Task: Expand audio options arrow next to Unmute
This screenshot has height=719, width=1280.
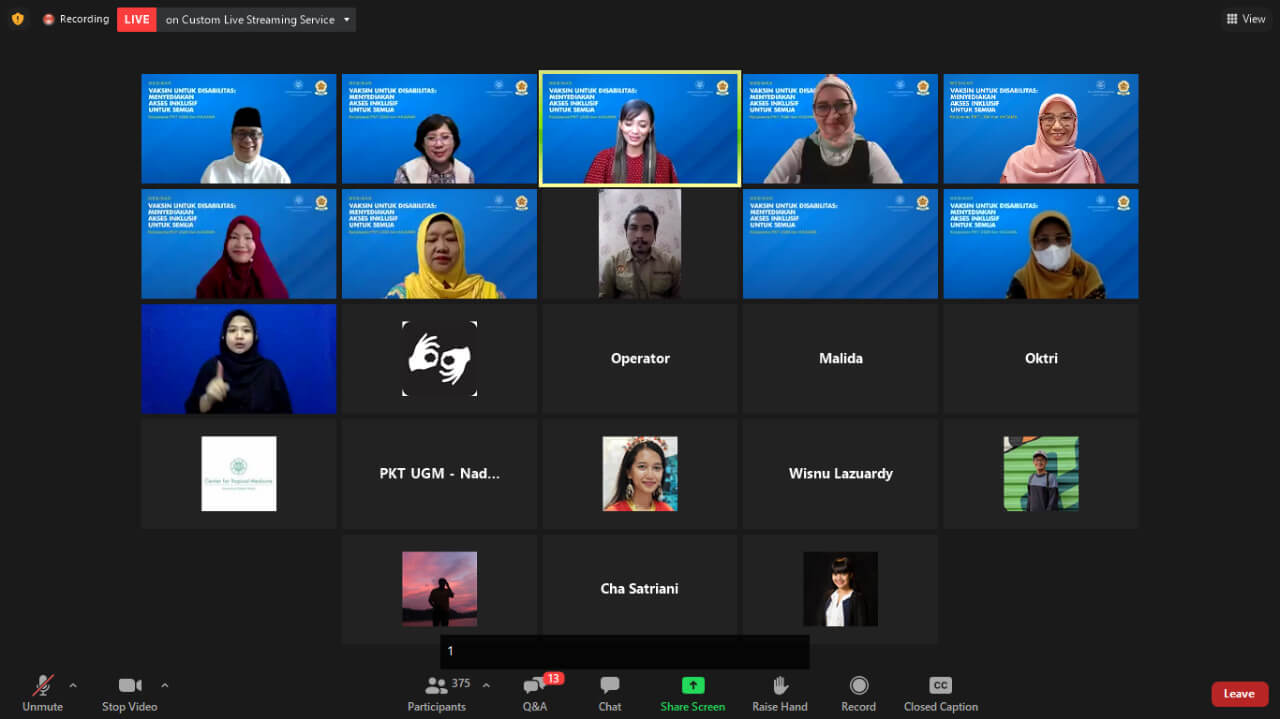Action: [x=73, y=685]
